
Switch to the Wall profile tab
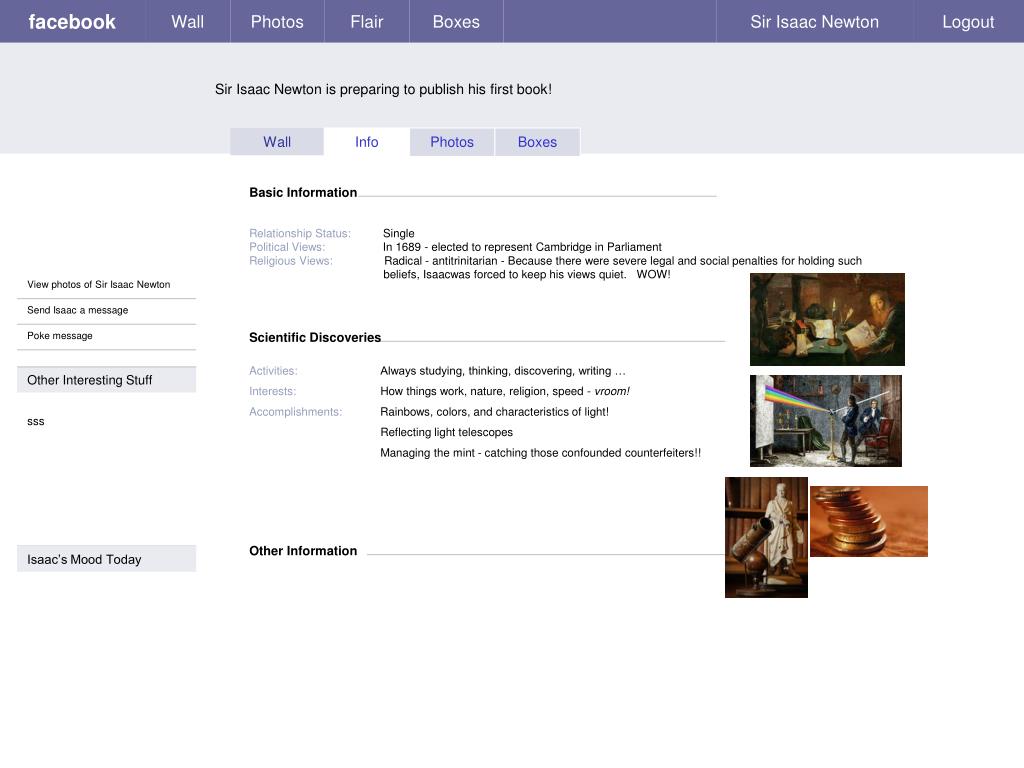(277, 142)
